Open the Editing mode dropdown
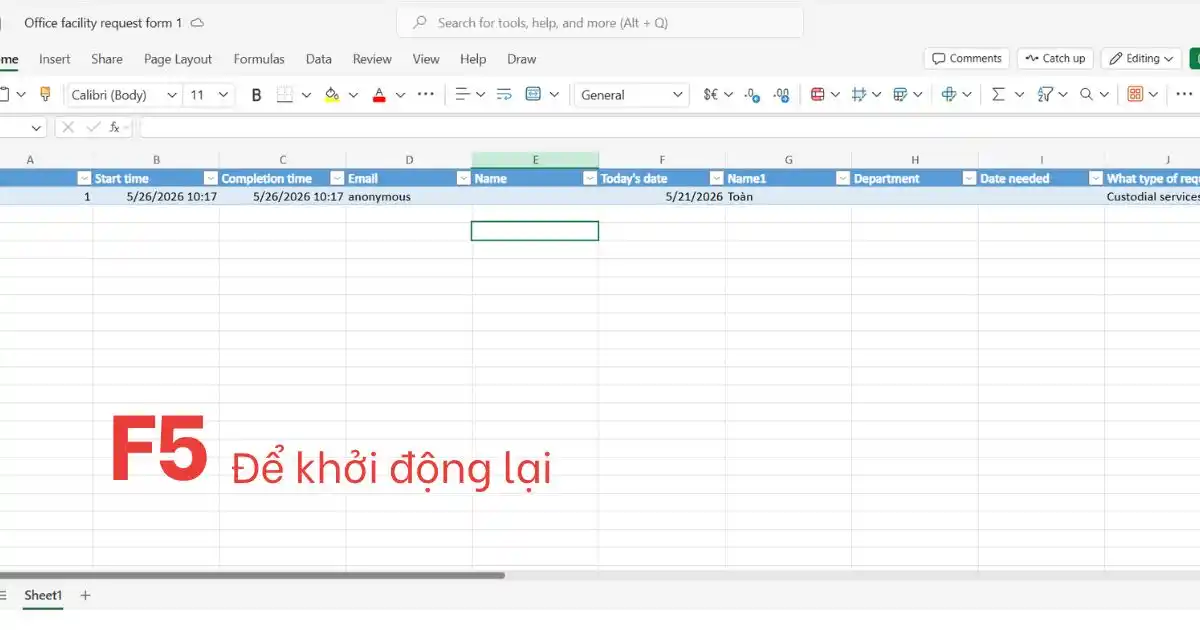 [x=1142, y=58]
